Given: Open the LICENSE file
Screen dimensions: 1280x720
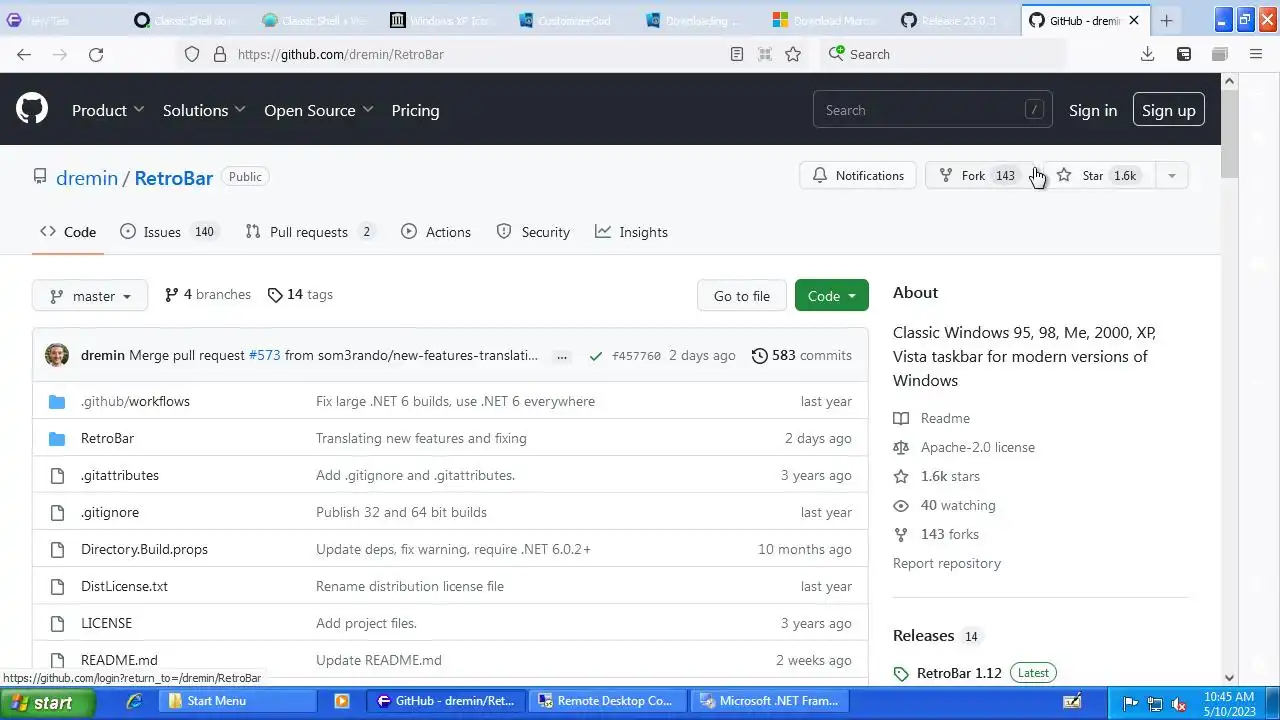Looking at the screenshot, I should pos(106,623).
